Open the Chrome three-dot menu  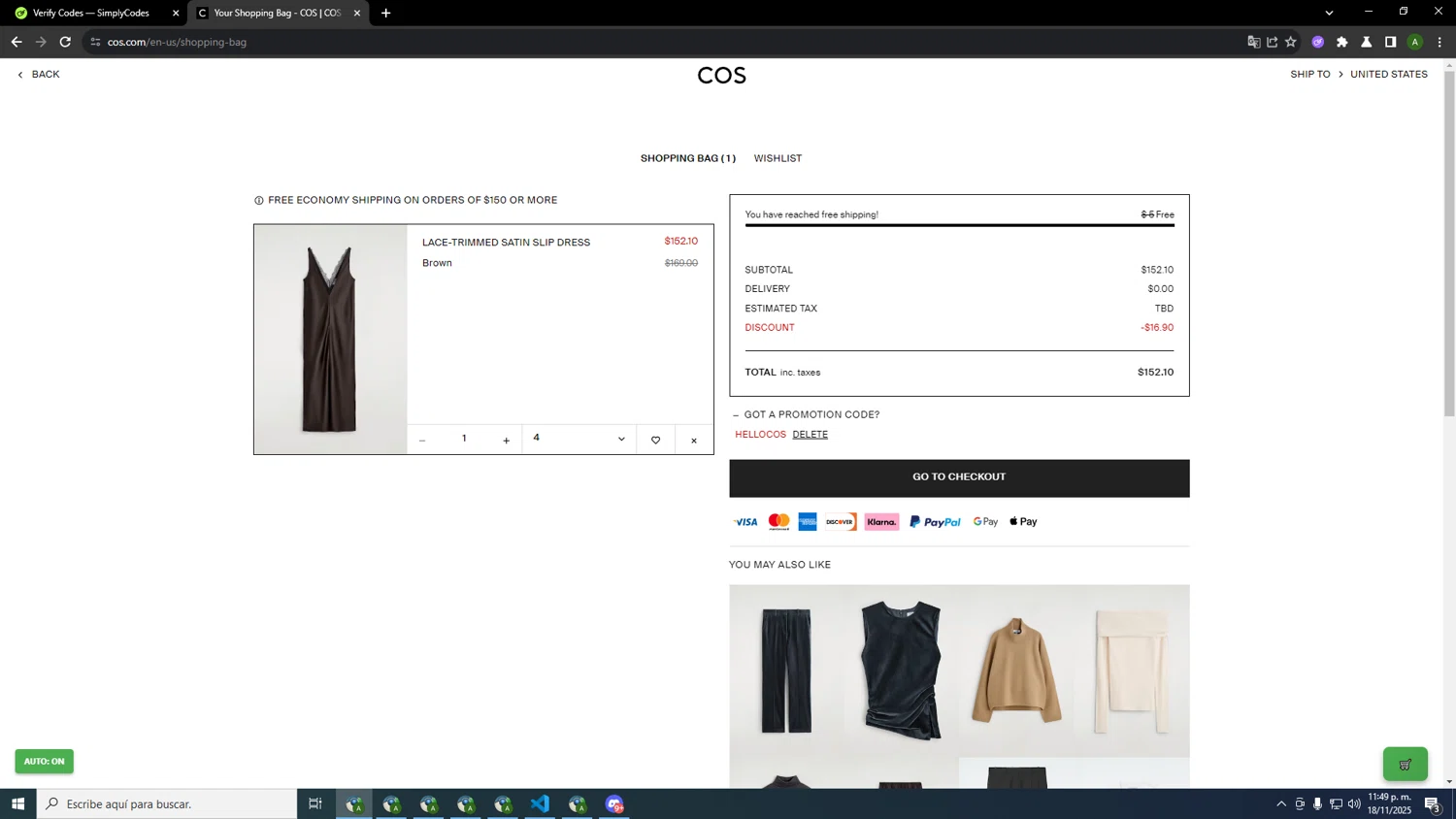pyautogui.click(x=1439, y=42)
